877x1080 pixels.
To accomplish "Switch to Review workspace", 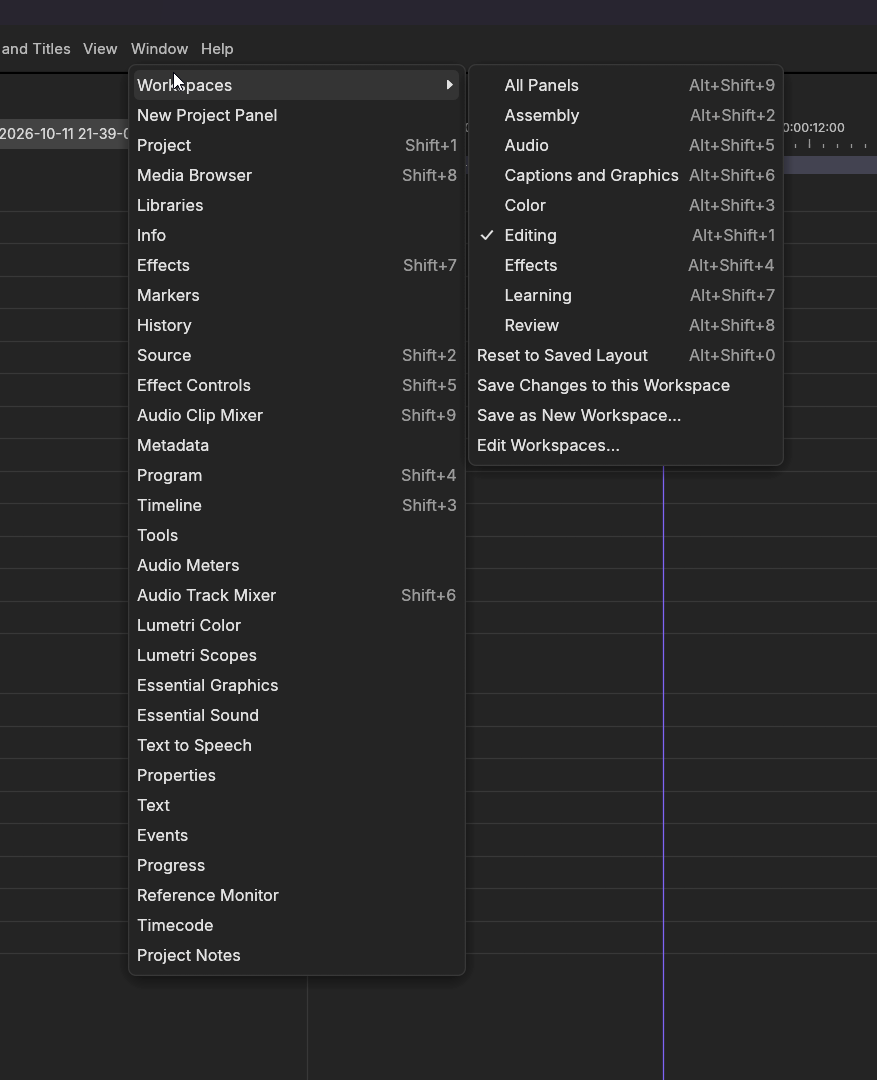I will [626, 325].
